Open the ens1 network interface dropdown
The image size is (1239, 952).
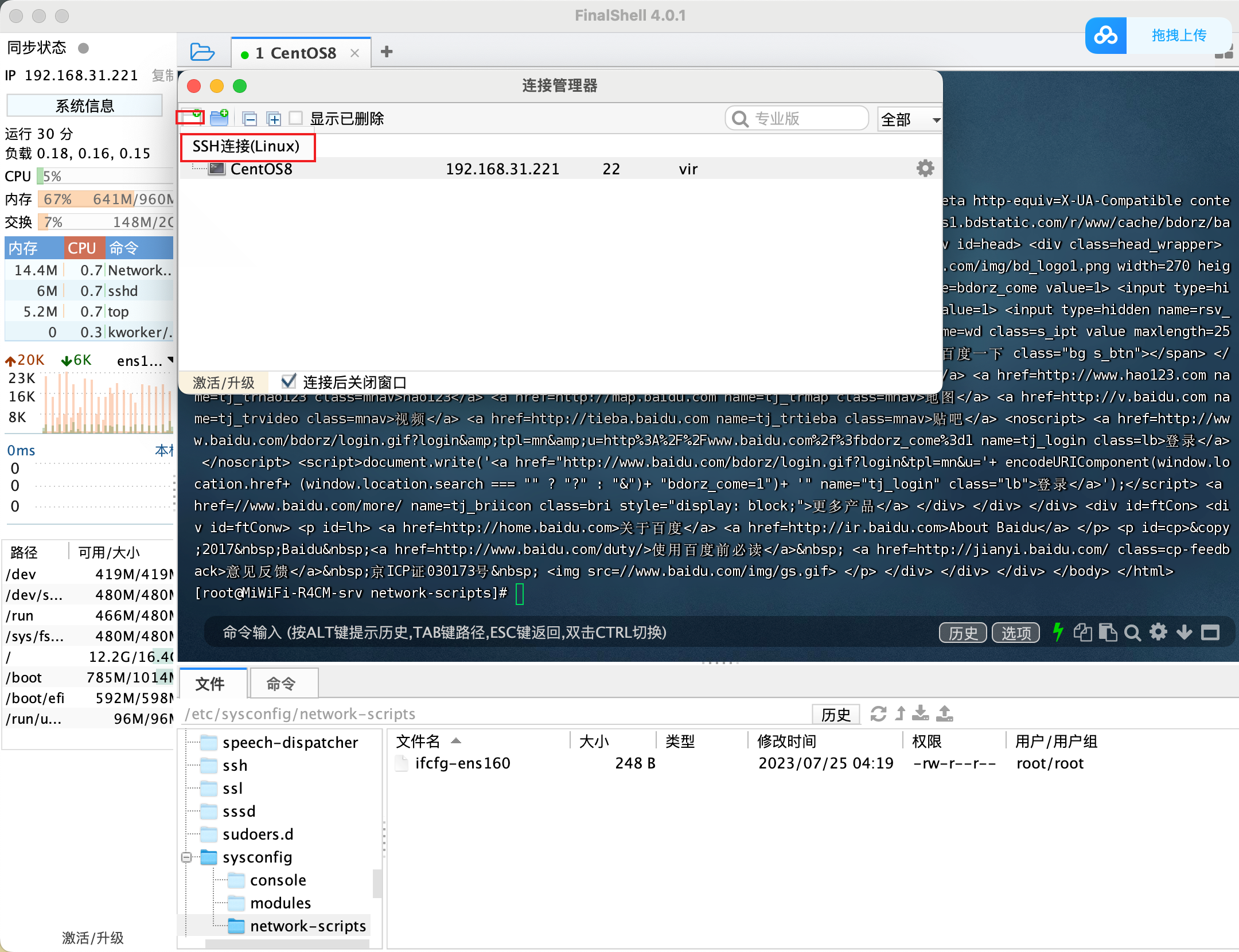coord(170,360)
